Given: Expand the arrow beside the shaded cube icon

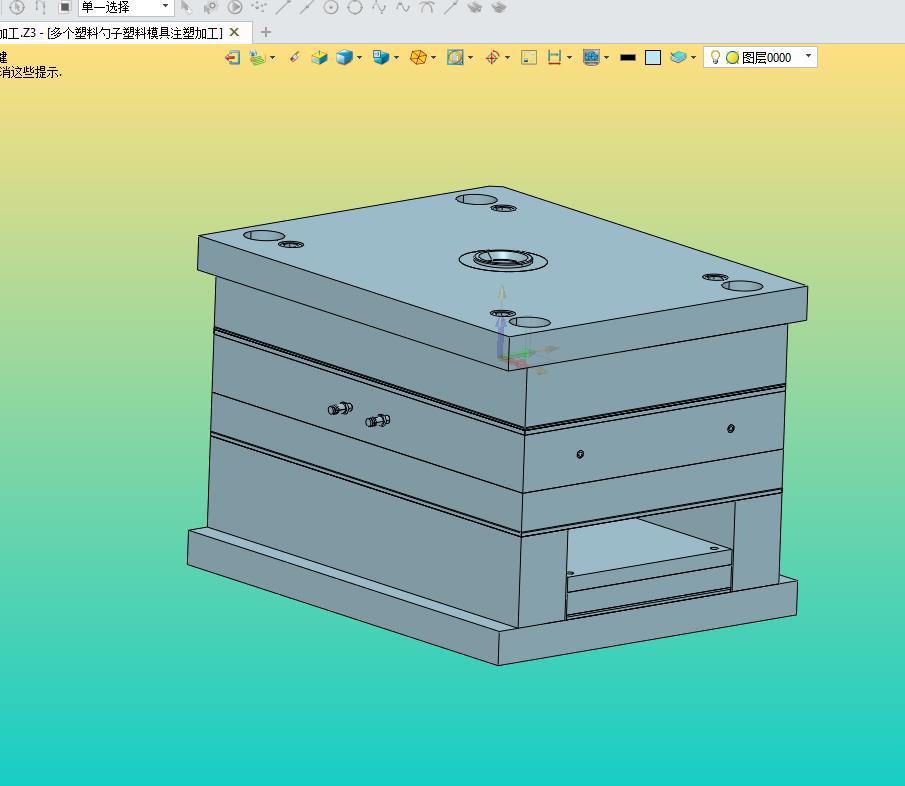Looking at the screenshot, I should [360, 58].
